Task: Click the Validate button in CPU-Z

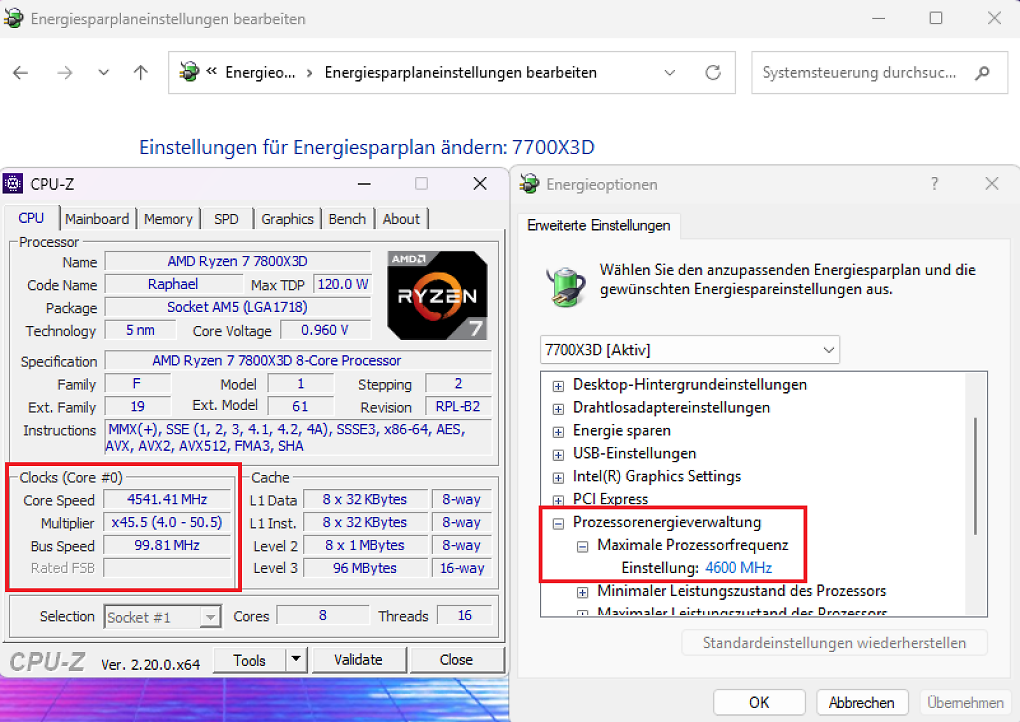Action: pyautogui.click(x=358, y=660)
